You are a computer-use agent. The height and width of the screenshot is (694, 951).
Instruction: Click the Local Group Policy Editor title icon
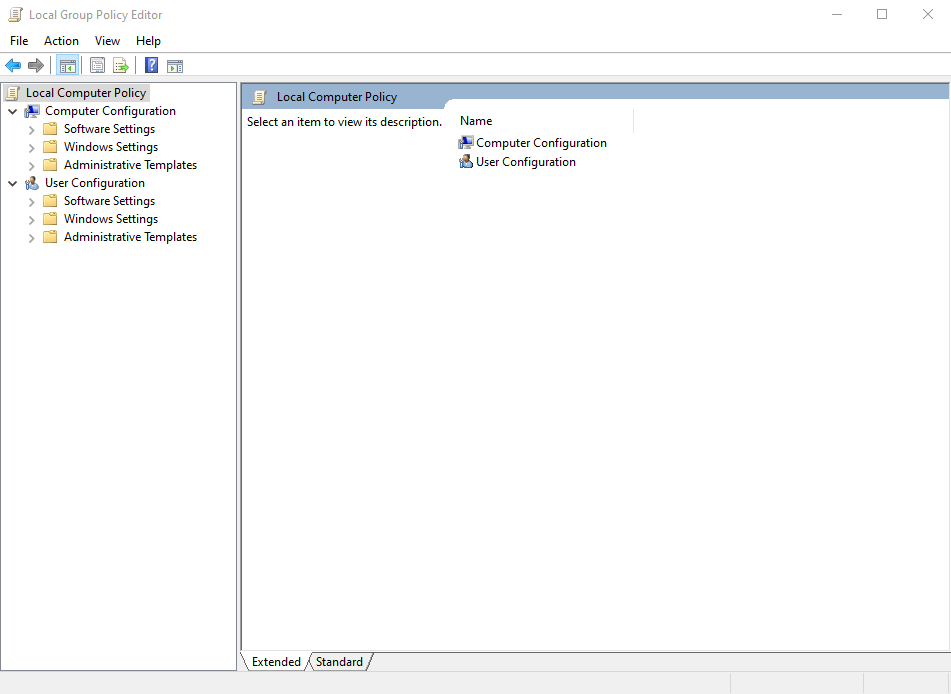[15, 15]
